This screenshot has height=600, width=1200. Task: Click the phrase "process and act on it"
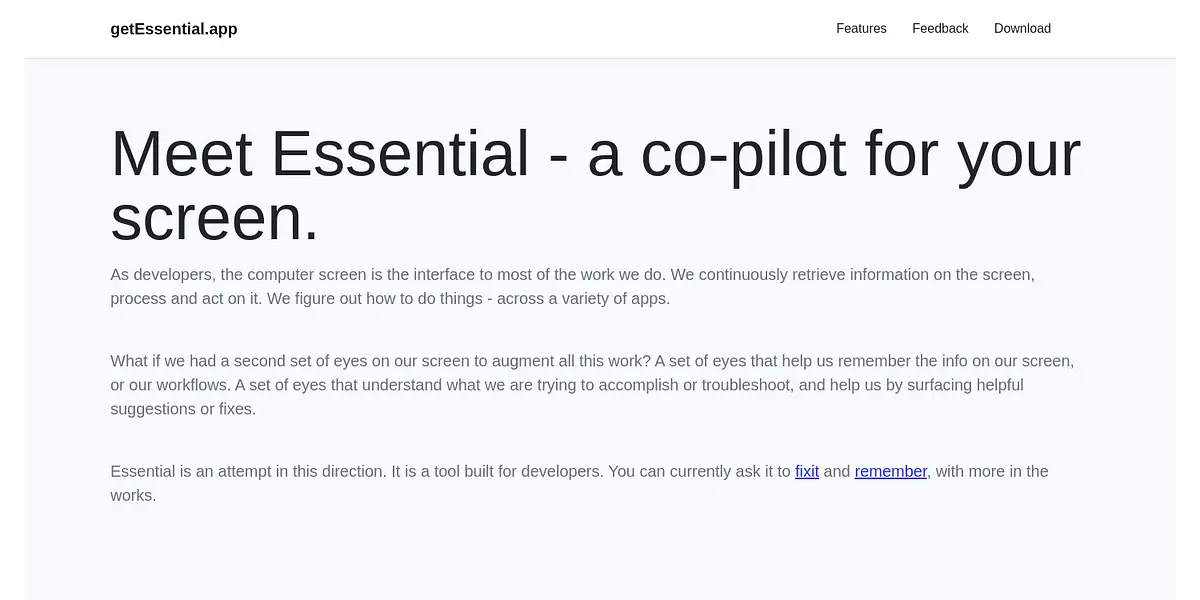click(x=186, y=299)
